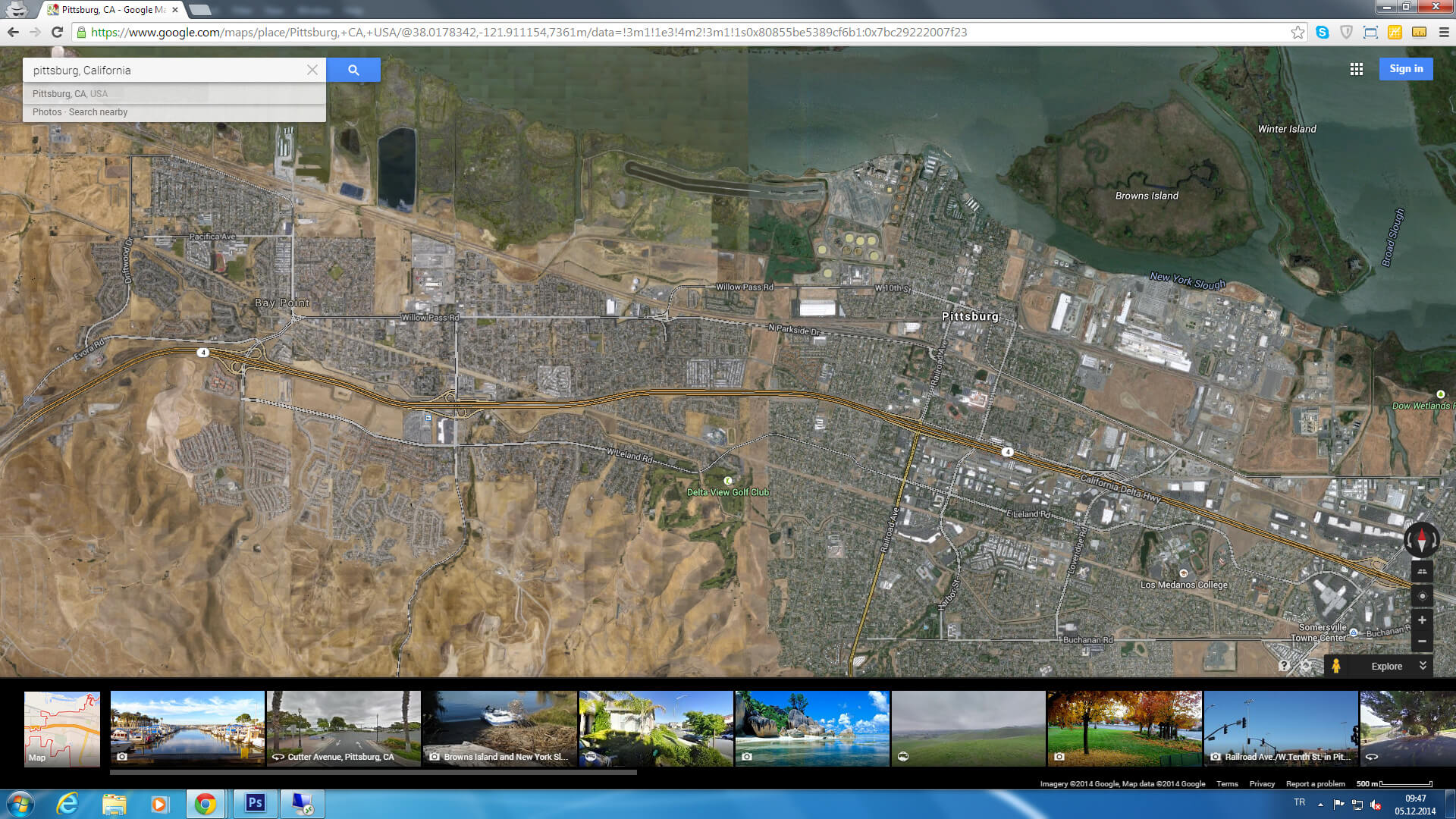Image resolution: width=1456 pixels, height=819 pixels.
Task: Toggle tilt view button
Action: 1422,572
